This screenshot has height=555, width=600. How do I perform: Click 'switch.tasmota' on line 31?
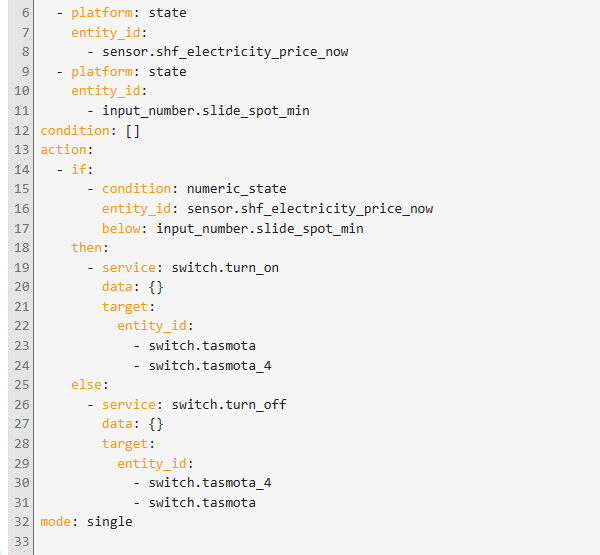coord(201,502)
